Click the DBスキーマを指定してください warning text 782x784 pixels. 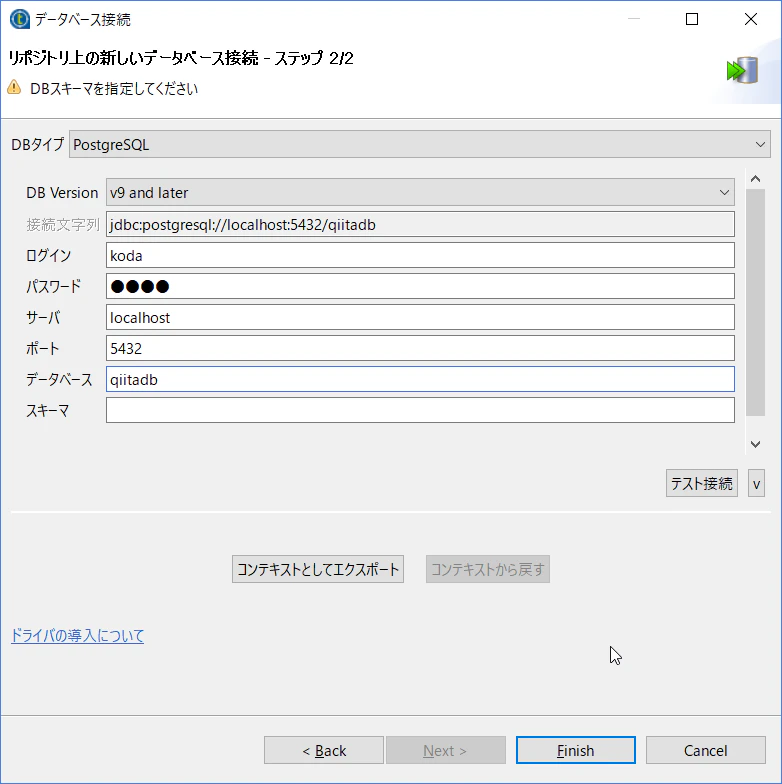(114, 88)
